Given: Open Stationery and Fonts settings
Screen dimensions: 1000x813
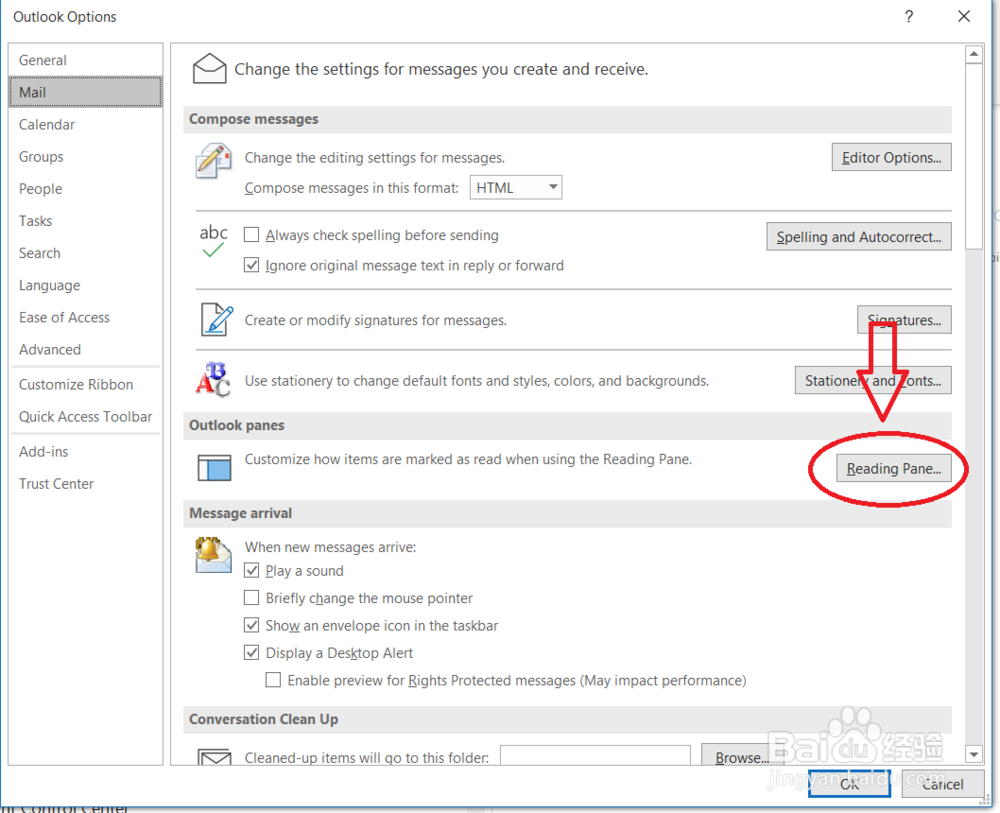Looking at the screenshot, I should point(872,380).
